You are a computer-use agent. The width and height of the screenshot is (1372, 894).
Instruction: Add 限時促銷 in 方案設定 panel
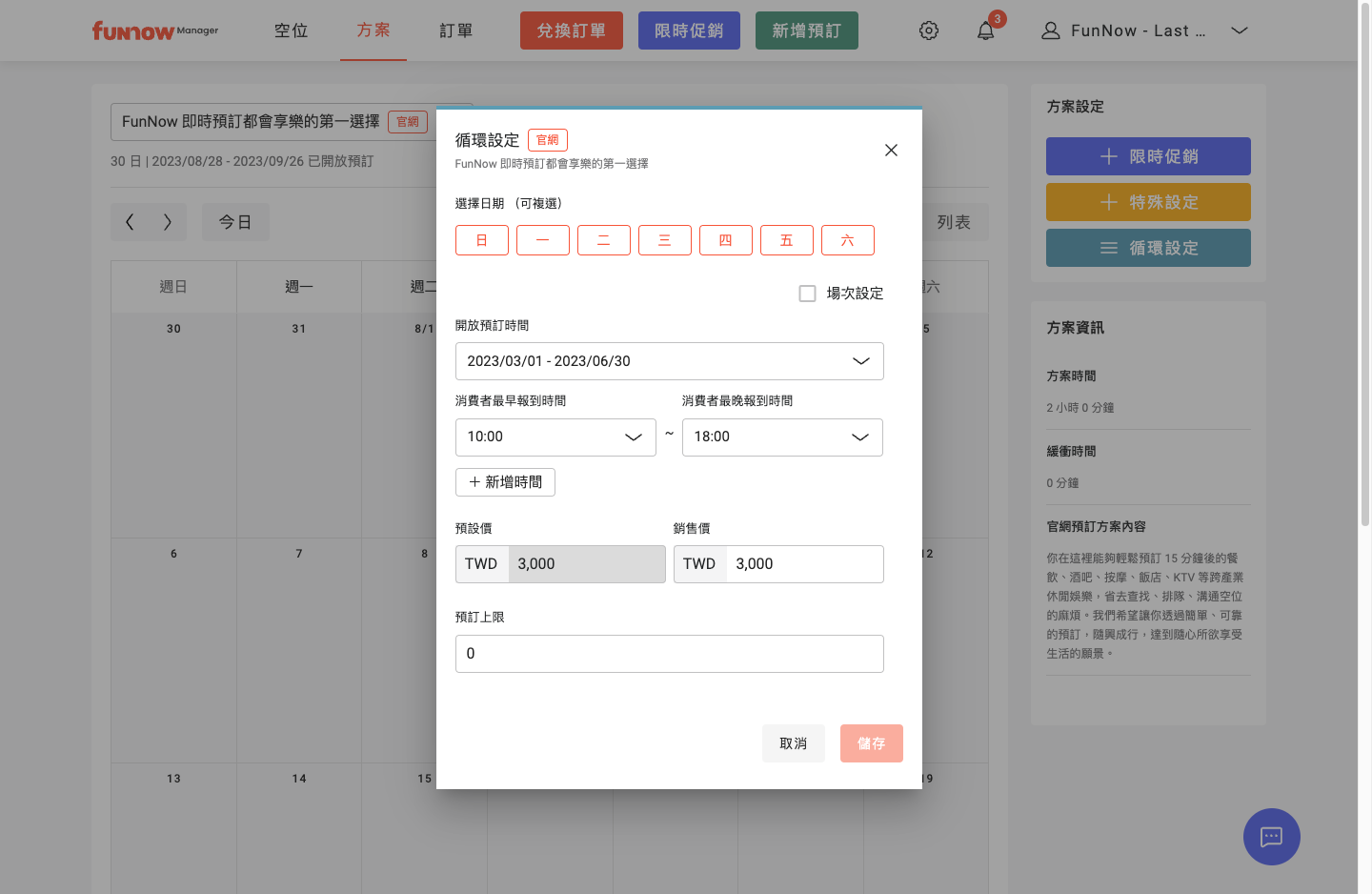click(1148, 156)
